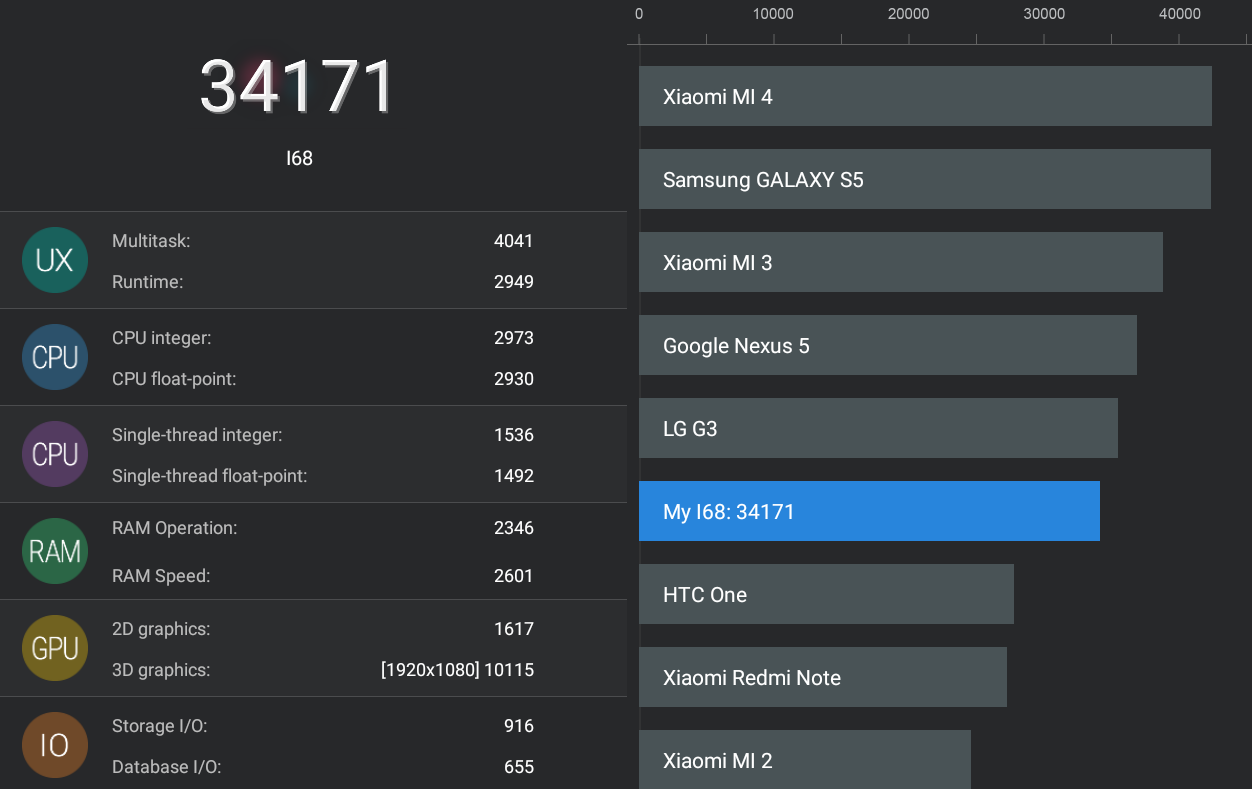Click the Multitask score 4041
The height and width of the screenshot is (789, 1252).
(x=514, y=241)
